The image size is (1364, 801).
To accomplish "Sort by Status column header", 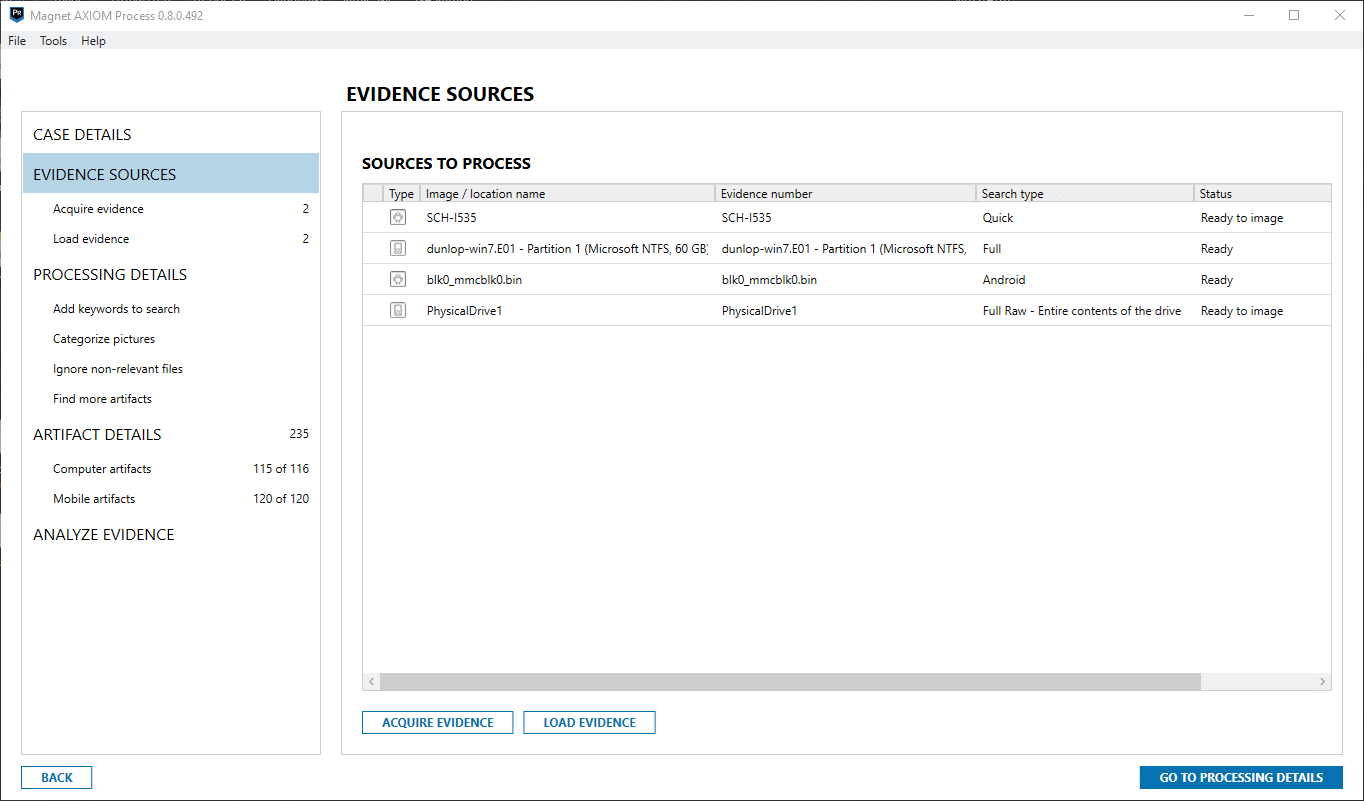I will pyautogui.click(x=1263, y=194).
